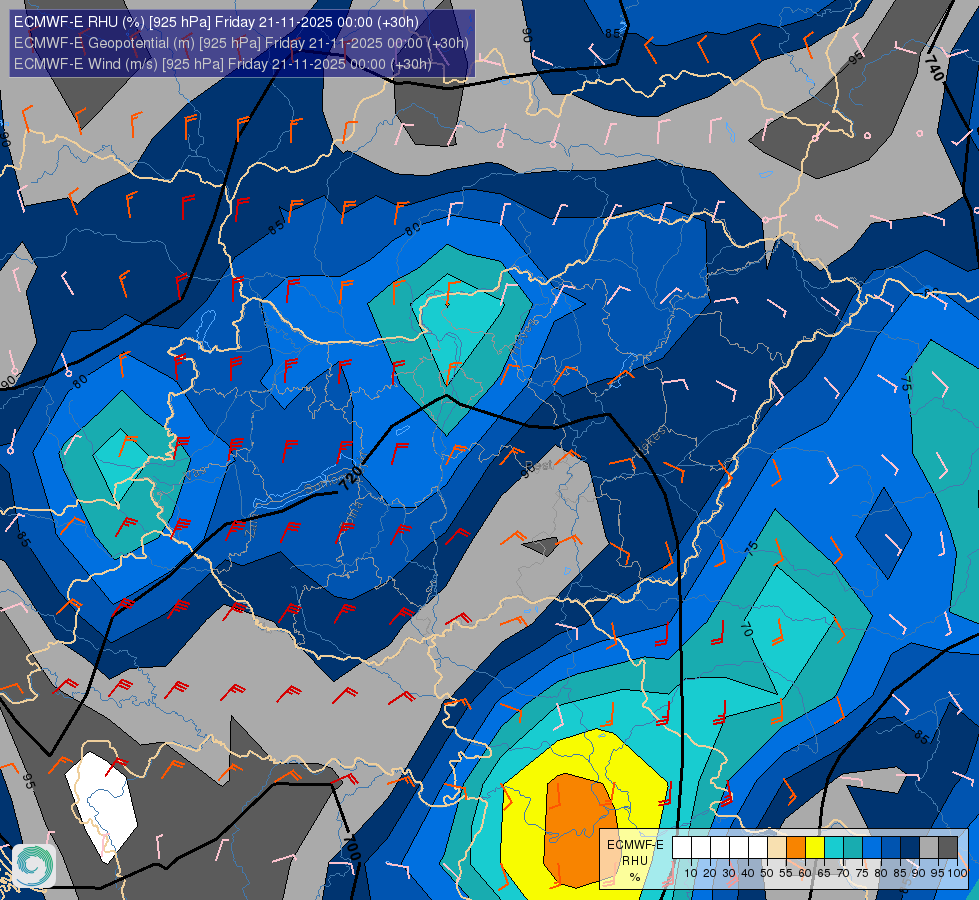979x900 pixels.
Task: Click the legend value 10
Action: 691,873
